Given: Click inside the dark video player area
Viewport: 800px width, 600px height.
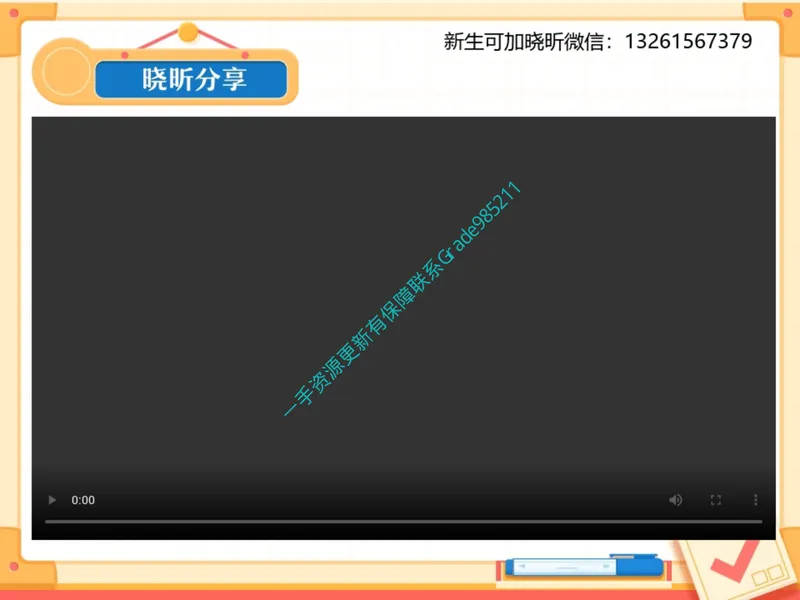Looking at the screenshot, I should [x=404, y=328].
